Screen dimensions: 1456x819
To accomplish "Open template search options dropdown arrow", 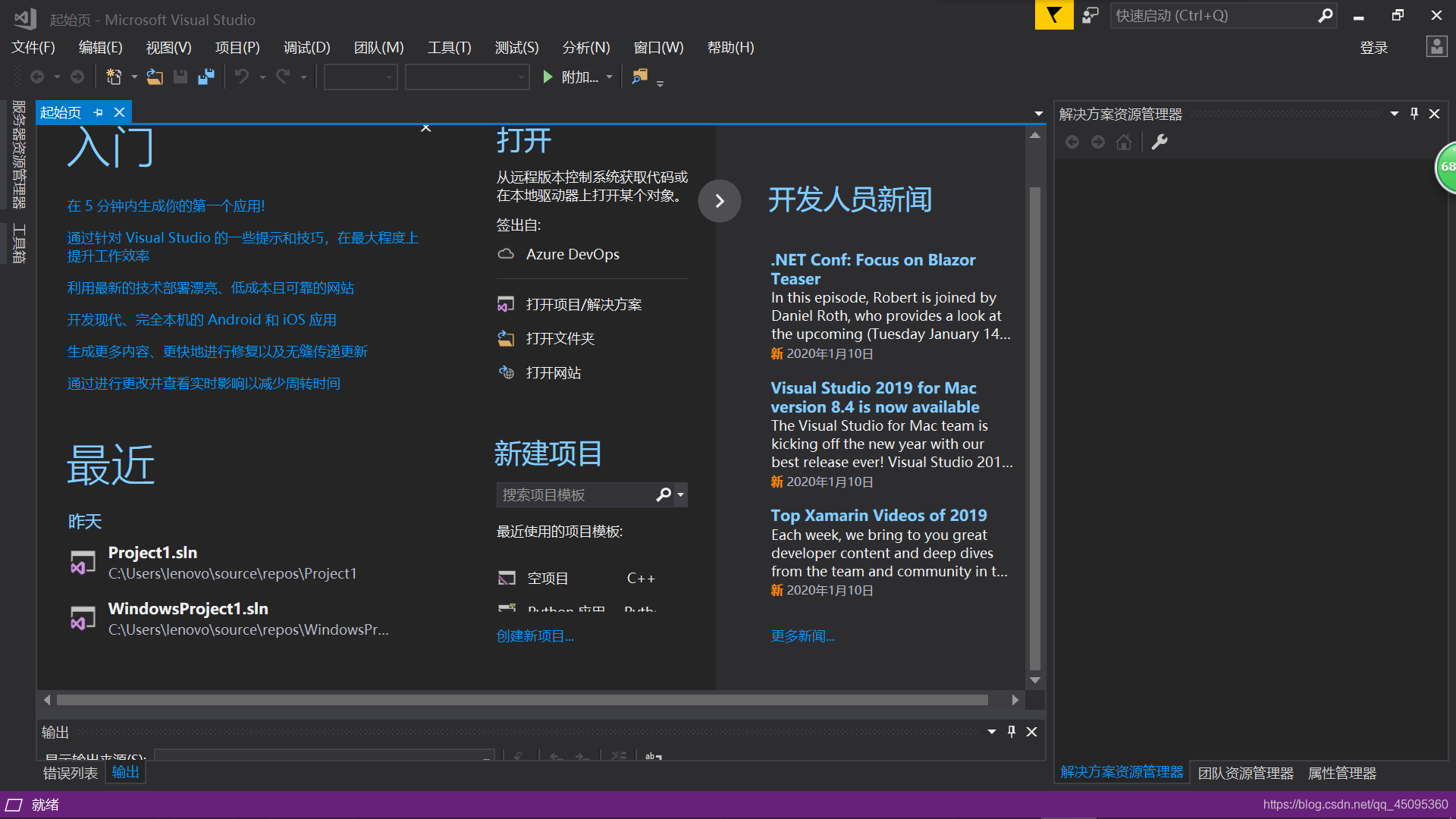I will point(681,494).
